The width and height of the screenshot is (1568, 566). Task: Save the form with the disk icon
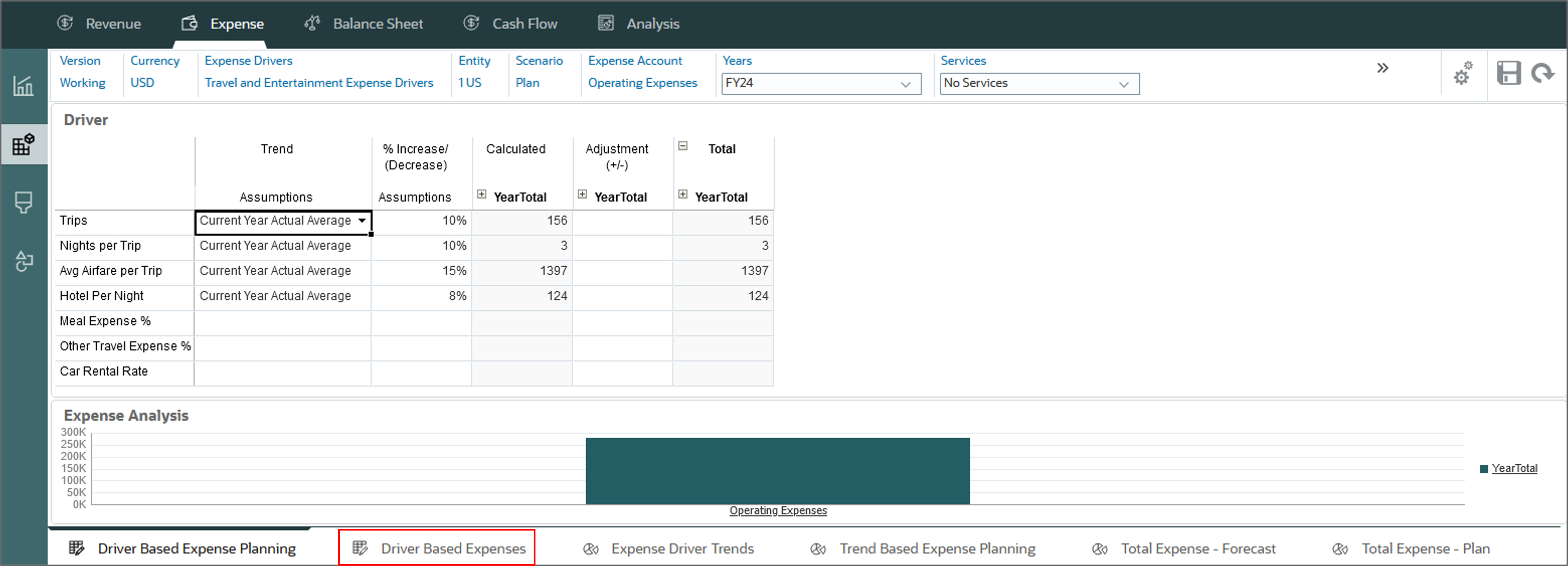1509,73
